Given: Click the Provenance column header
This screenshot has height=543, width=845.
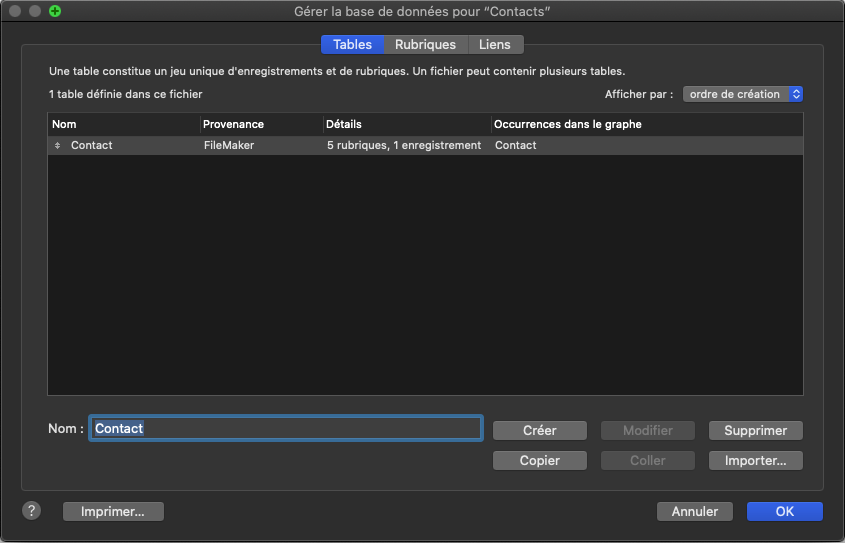Looking at the screenshot, I should (x=260, y=124).
